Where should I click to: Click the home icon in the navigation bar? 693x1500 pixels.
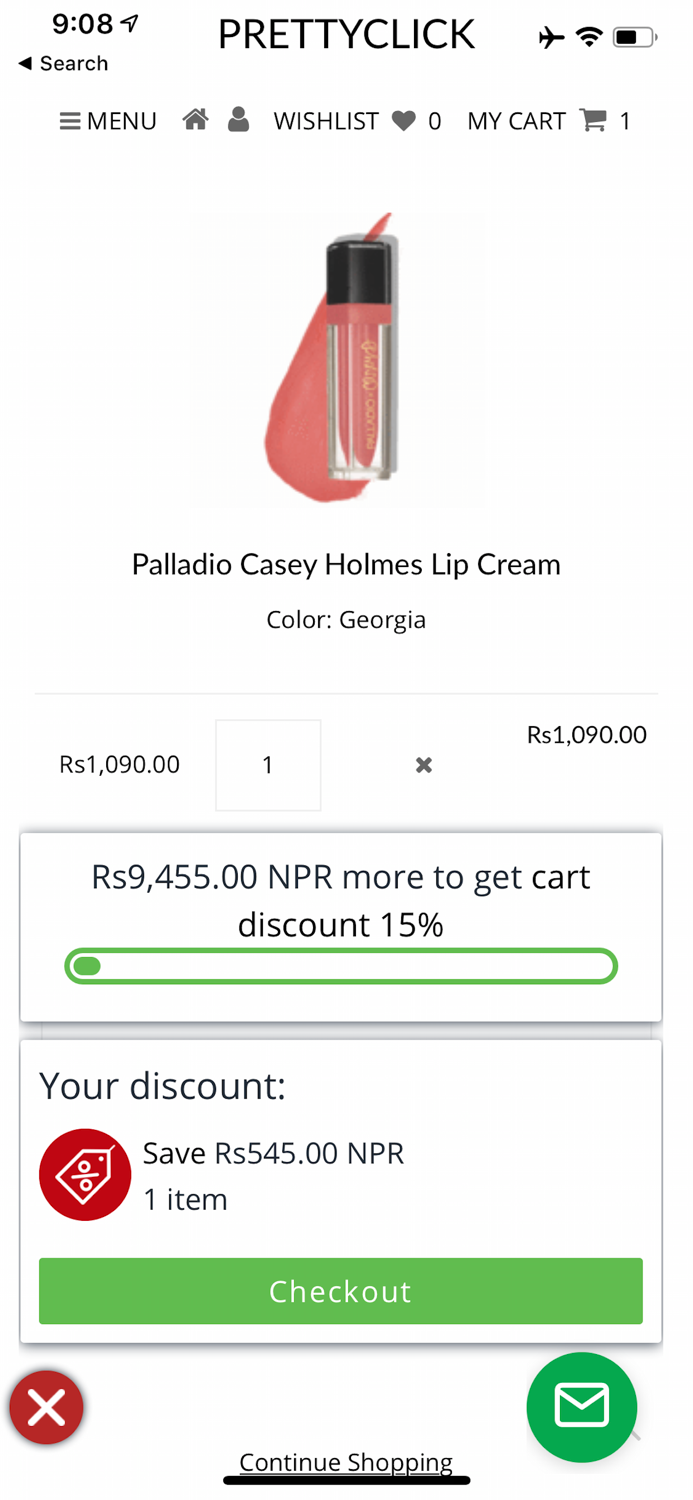pos(196,118)
